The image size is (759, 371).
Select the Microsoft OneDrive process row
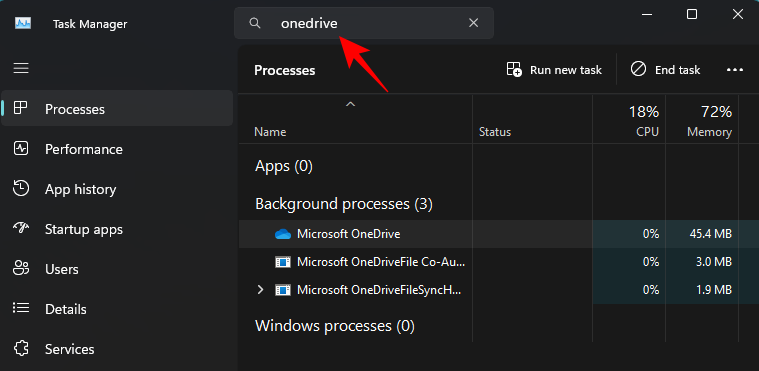499,234
